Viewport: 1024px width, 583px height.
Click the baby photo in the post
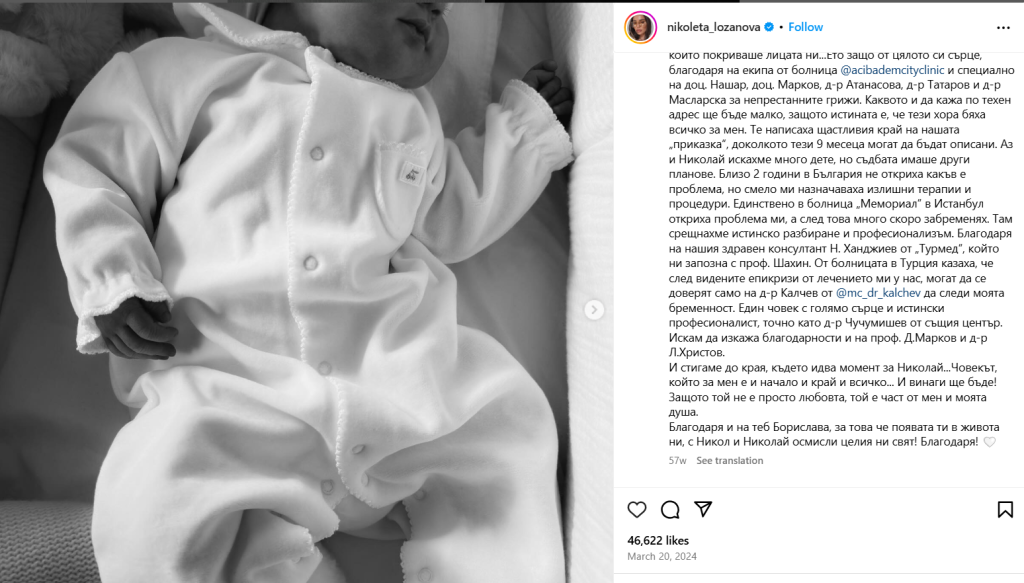[x=307, y=292]
